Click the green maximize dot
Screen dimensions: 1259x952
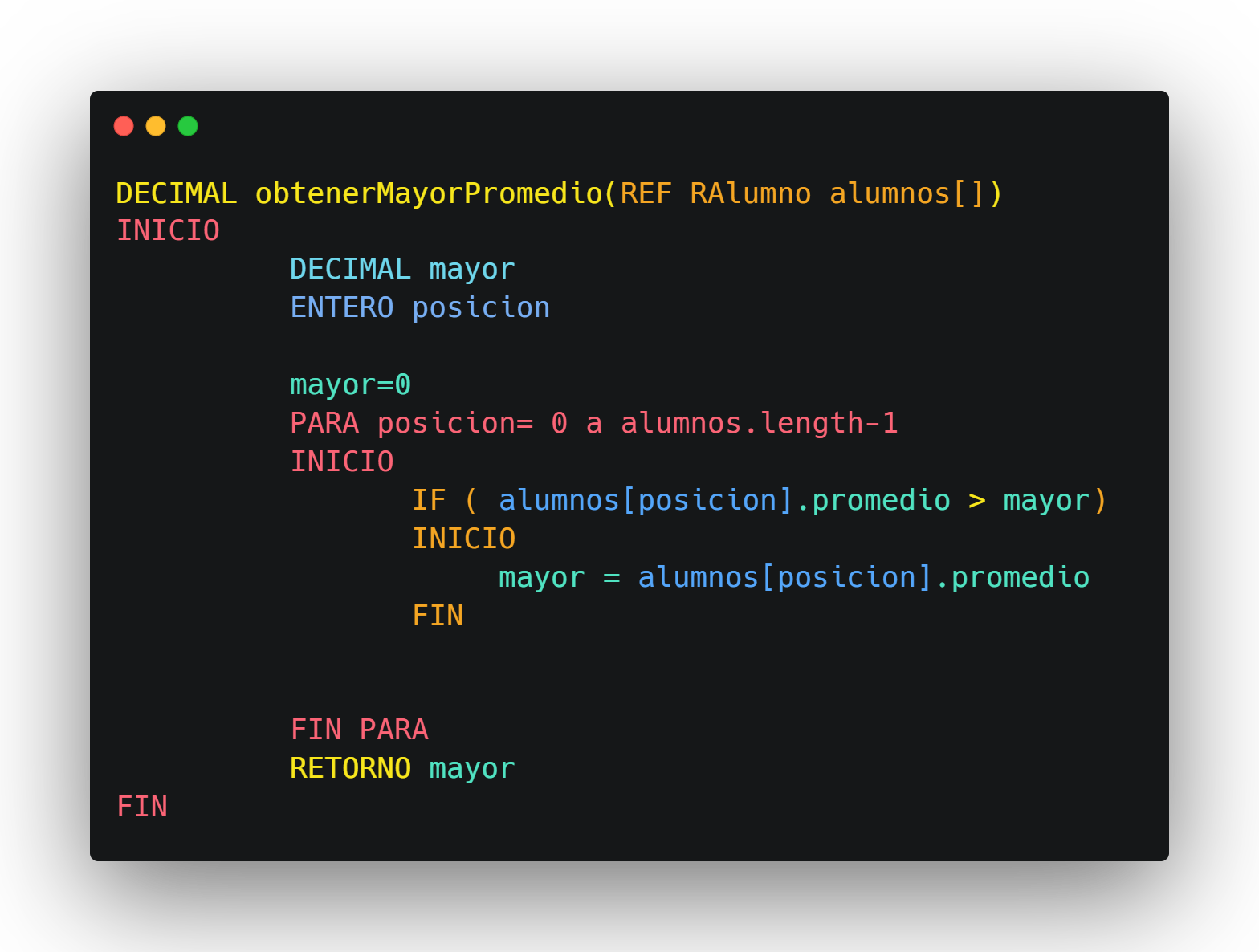(188, 126)
